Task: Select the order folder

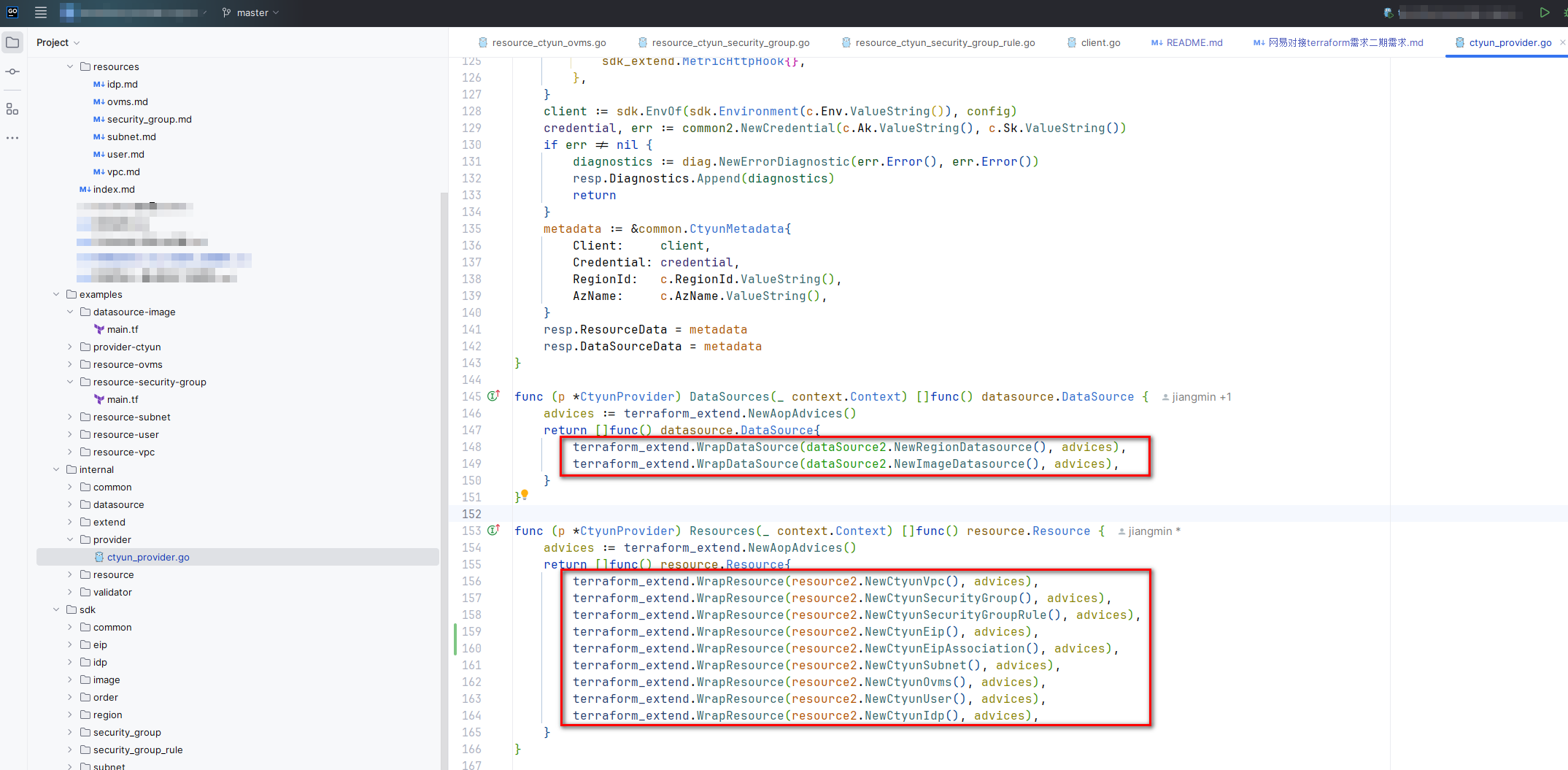Action: [105, 697]
